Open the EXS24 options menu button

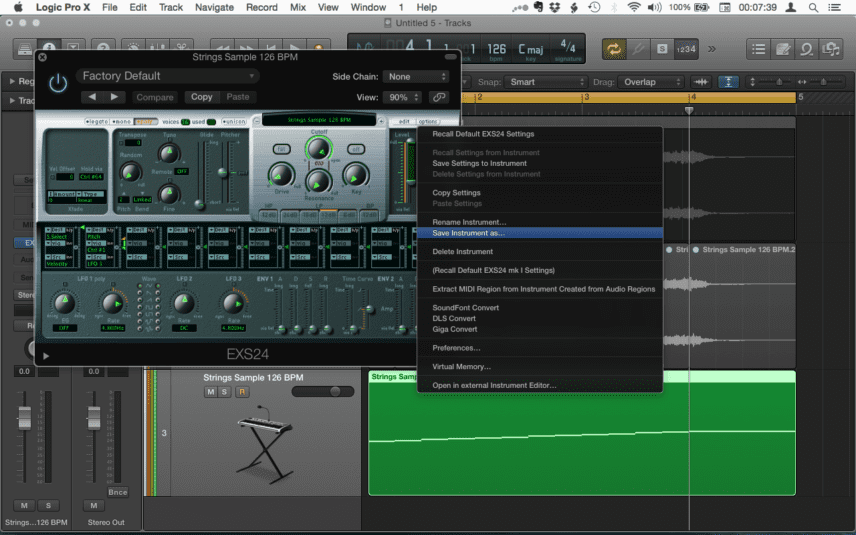tap(428, 121)
